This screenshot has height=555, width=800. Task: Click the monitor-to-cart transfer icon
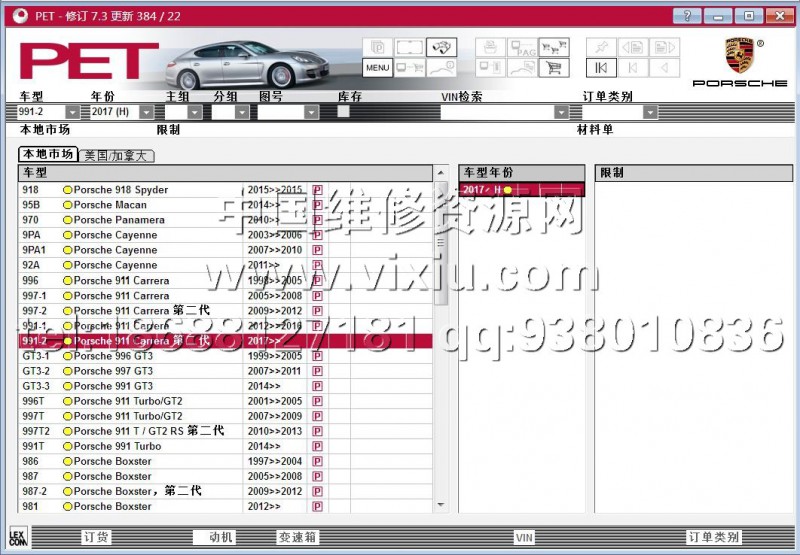(x=409, y=68)
